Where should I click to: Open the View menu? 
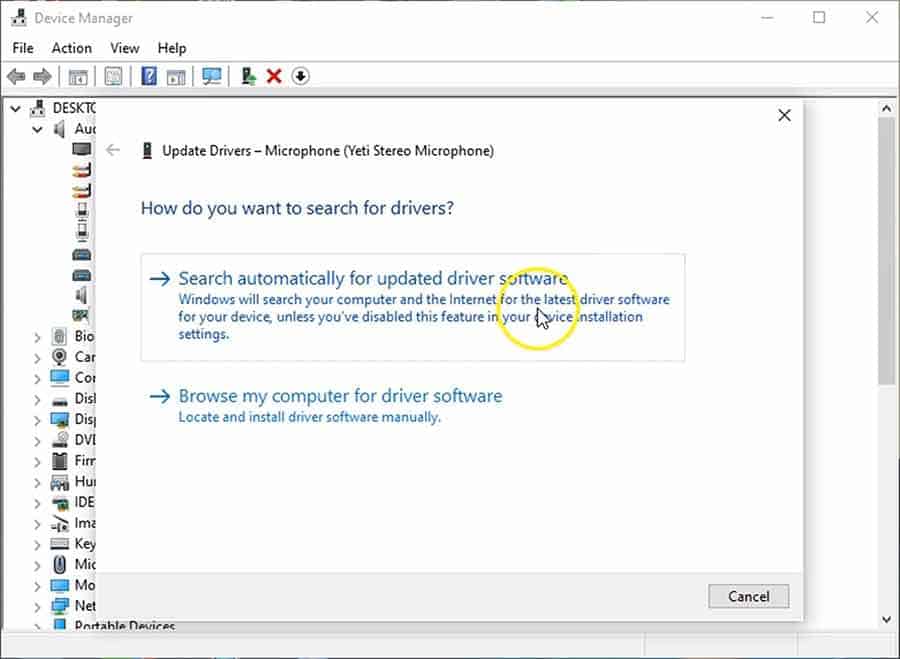[x=125, y=48]
